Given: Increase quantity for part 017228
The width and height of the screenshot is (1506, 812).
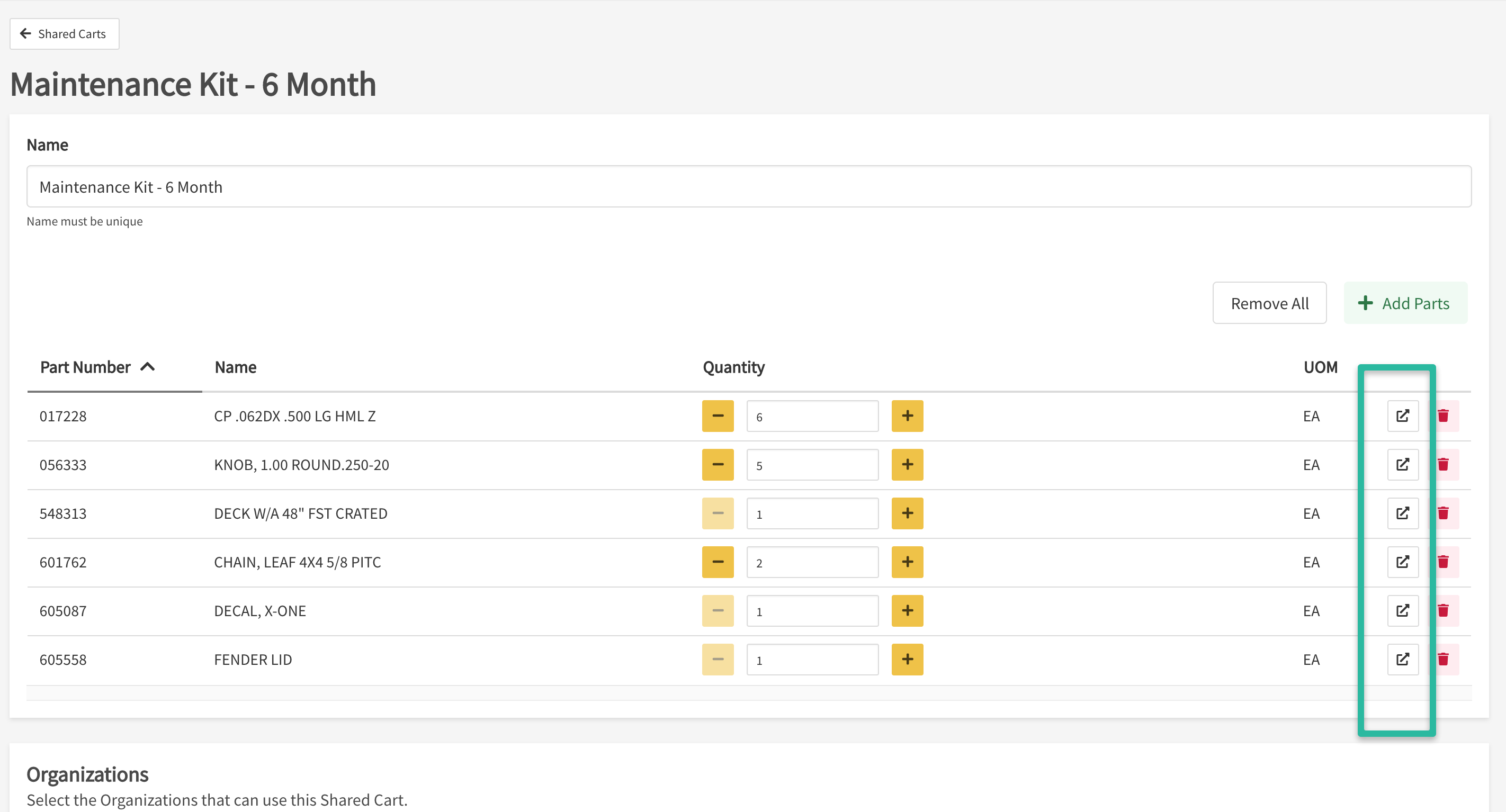Looking at the screenshot, I should tap(907, 416).
